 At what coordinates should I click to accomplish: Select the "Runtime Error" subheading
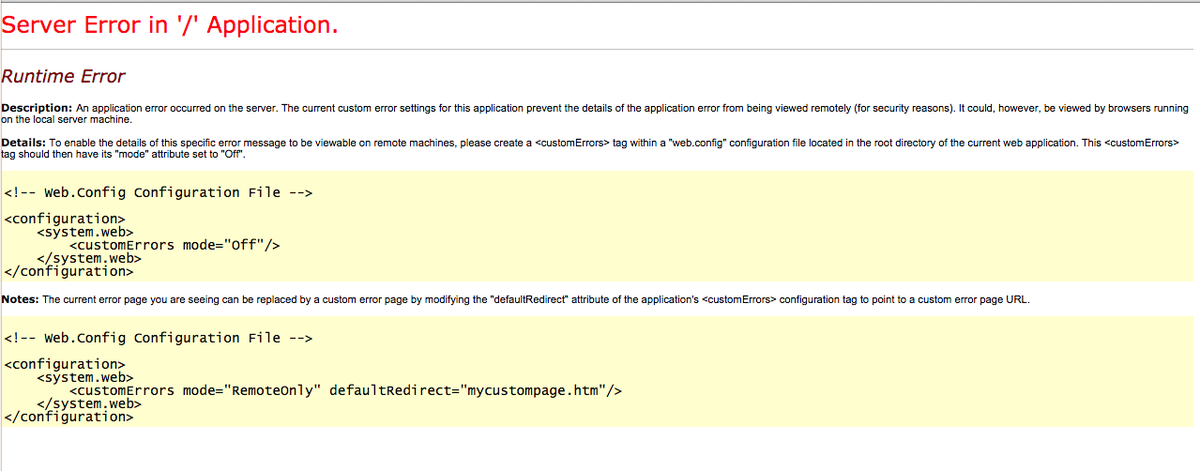point(63,76)
